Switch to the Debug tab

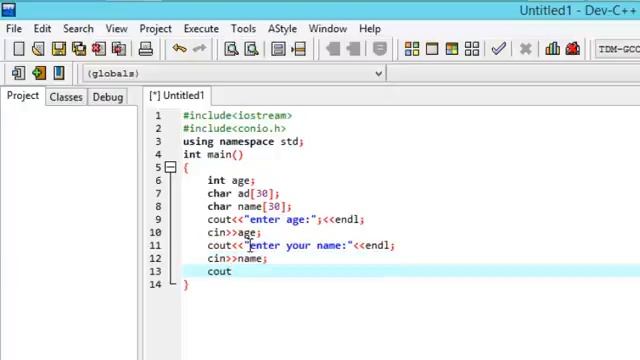click(108, 97)
